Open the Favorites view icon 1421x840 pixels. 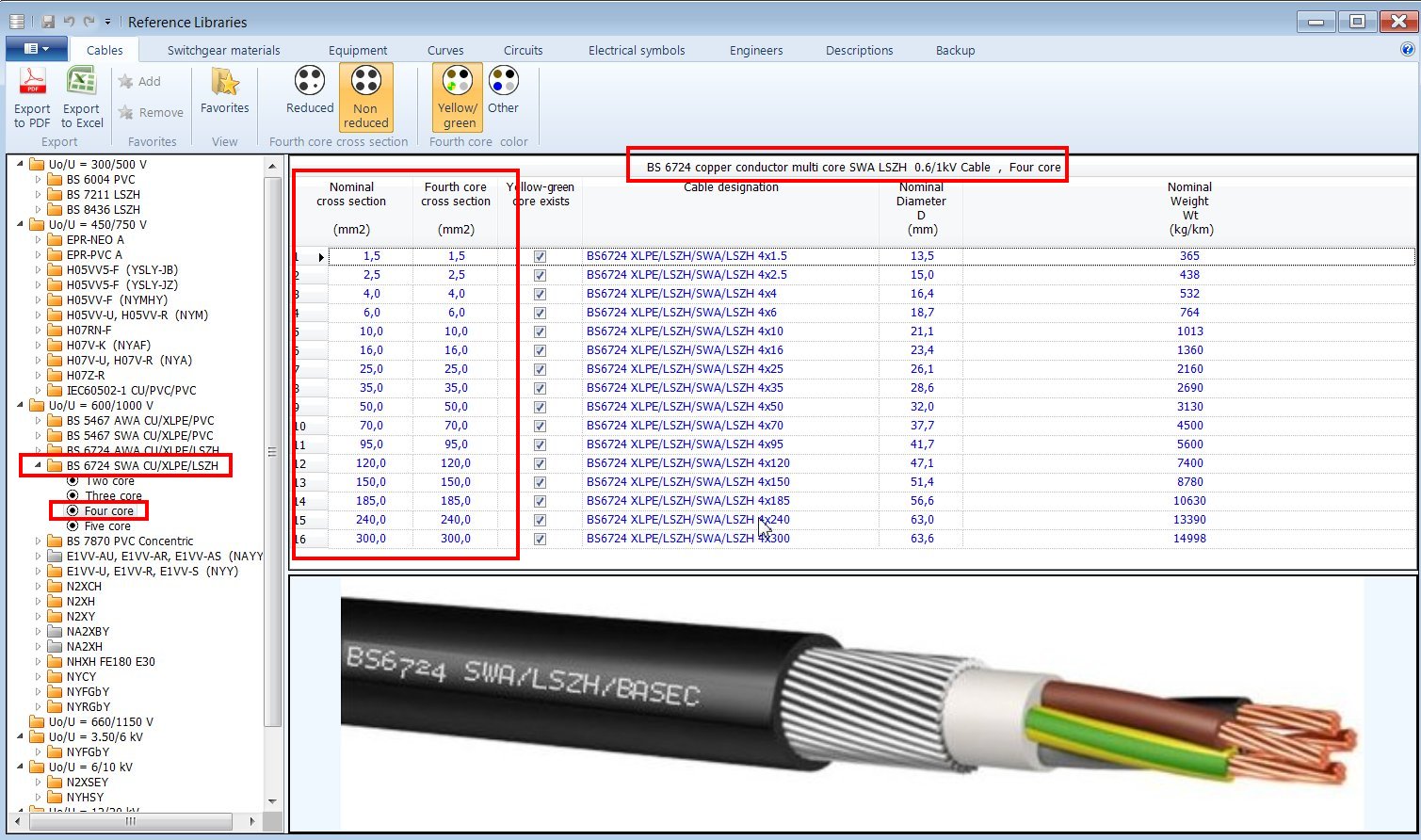[x=224, y=94]
